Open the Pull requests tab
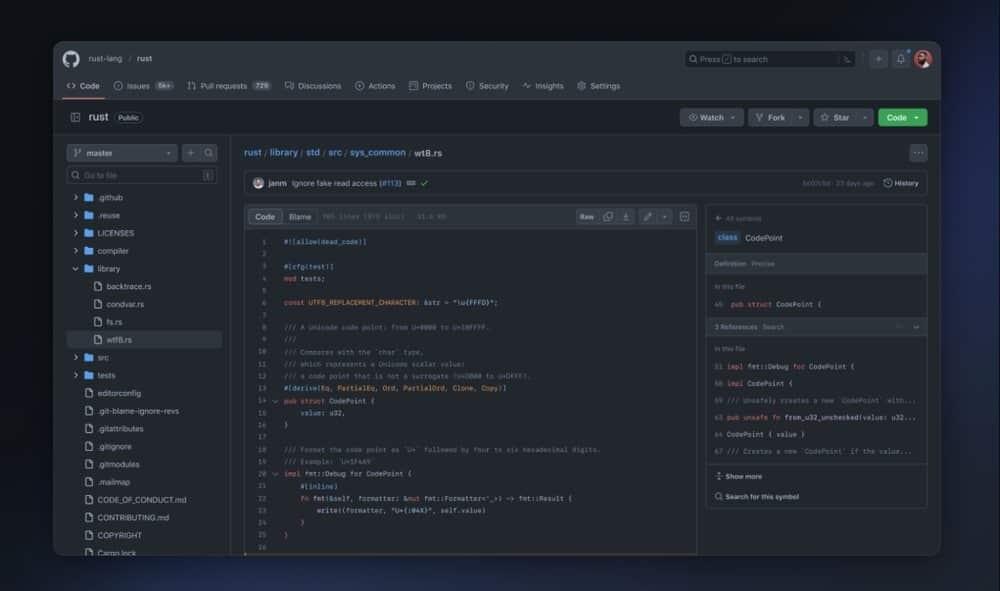 click(x=220, y=86)
